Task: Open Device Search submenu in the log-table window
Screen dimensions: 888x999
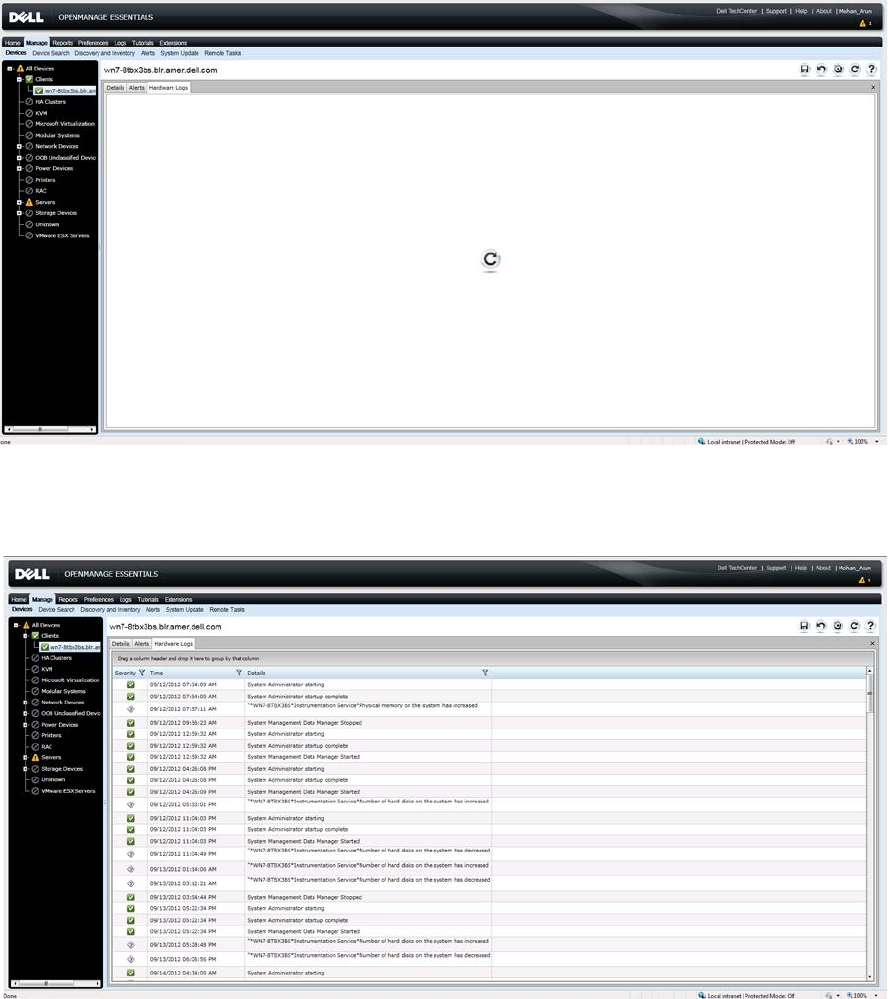Action: [x=56, y=610]
